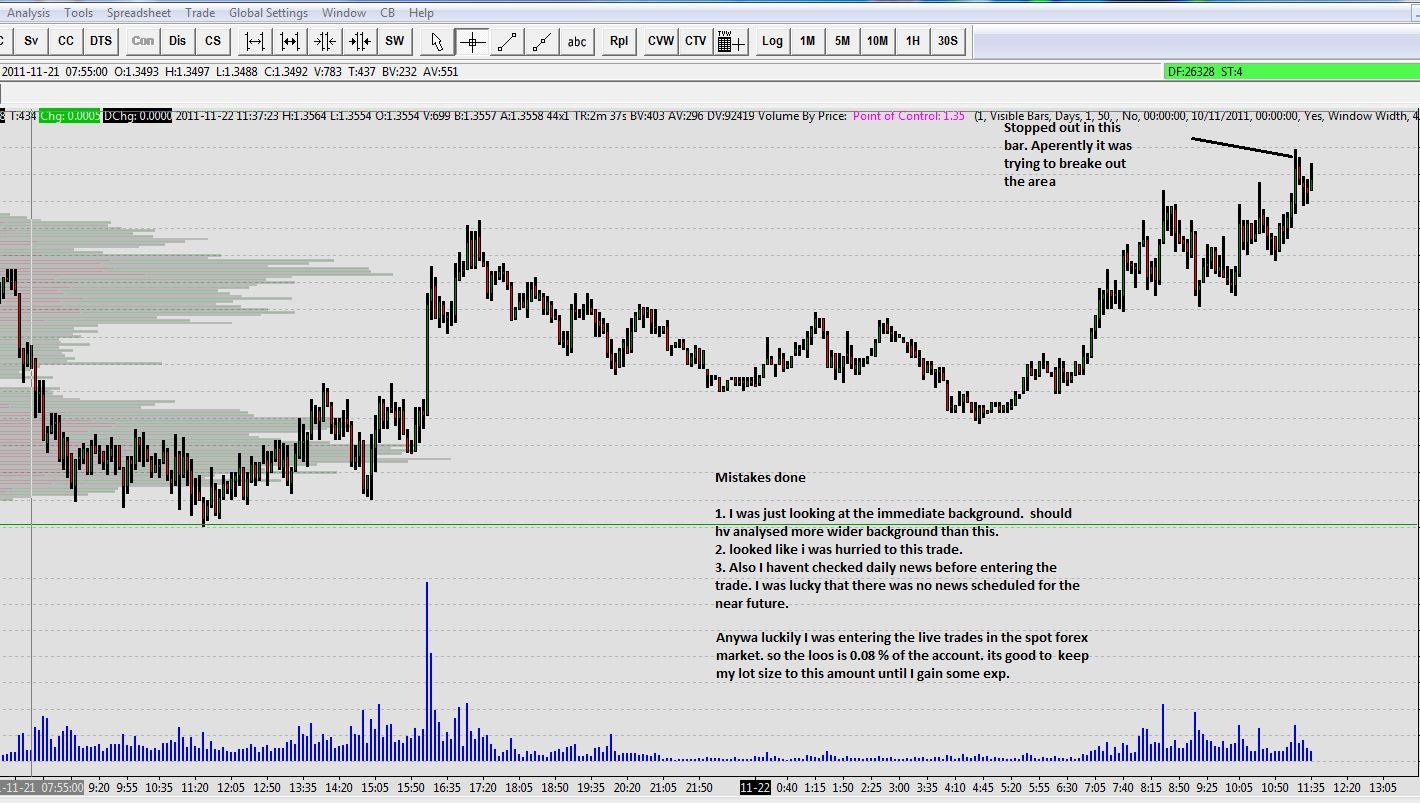
Task: Open the Help menu
Action: [x=421, y=13]
